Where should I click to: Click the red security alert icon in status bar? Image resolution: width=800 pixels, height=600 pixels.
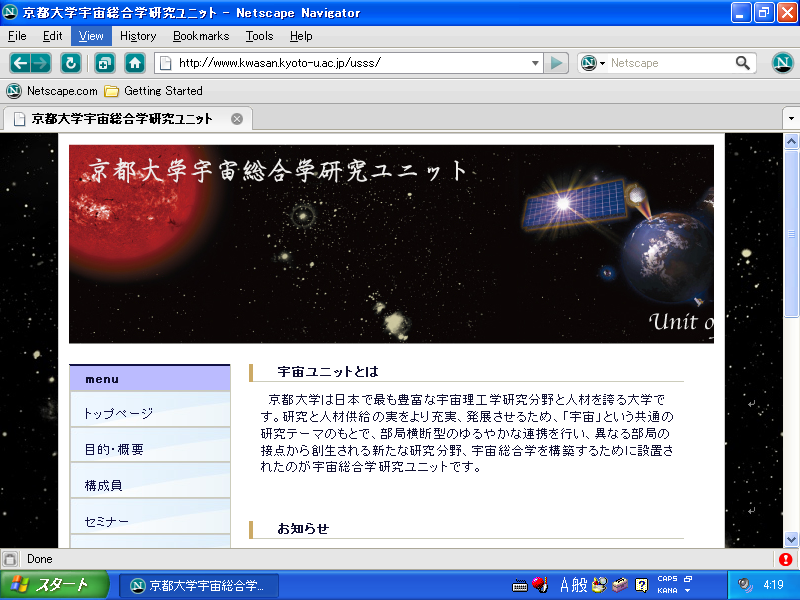click(786, 559)
